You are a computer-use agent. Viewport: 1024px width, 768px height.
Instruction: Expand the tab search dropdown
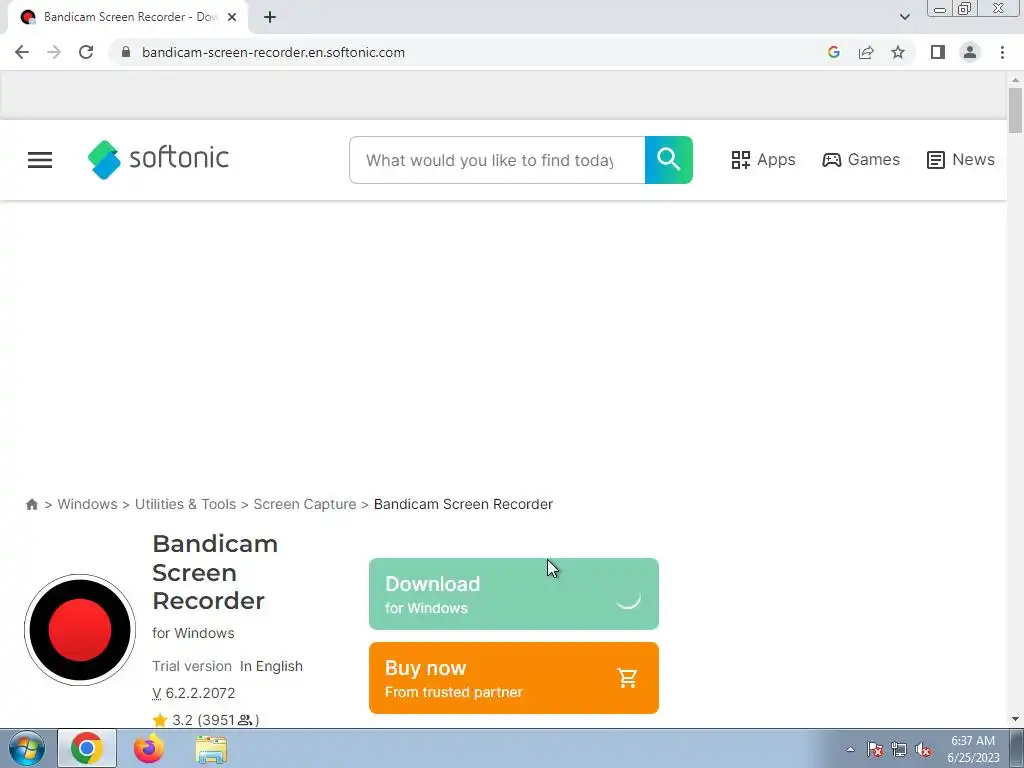[x=904, y=17]
